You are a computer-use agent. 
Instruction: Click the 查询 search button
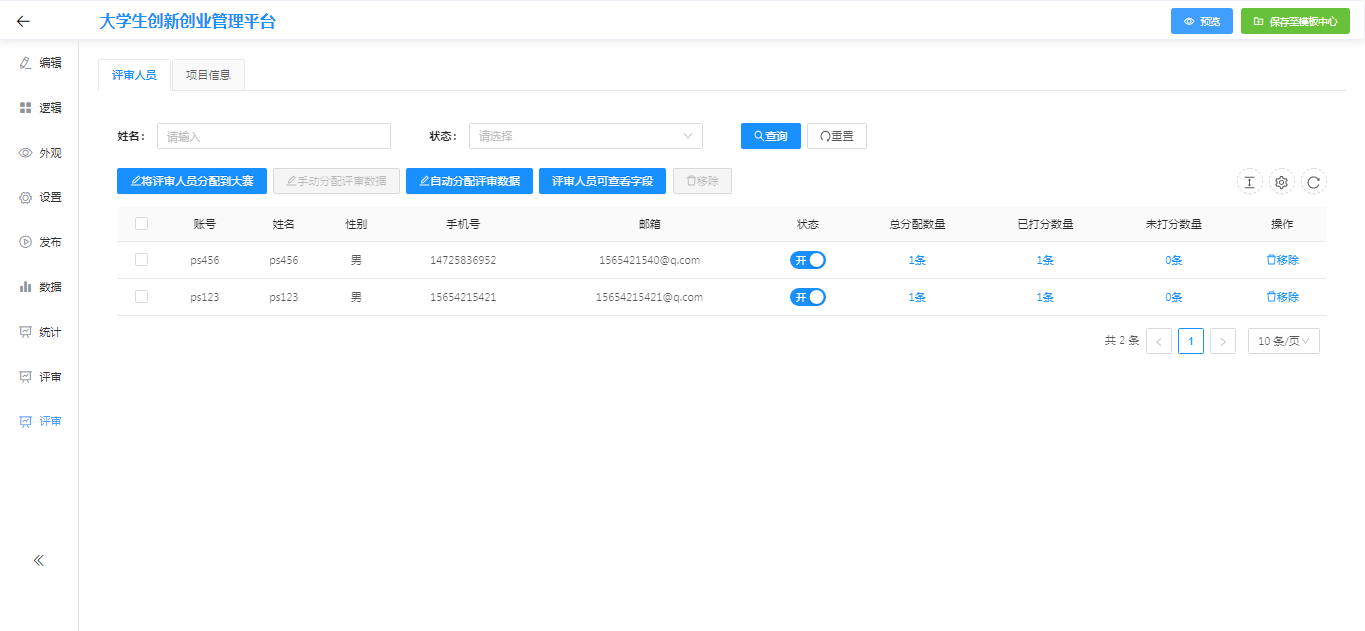pyautogui.click(x=770, y=136)
